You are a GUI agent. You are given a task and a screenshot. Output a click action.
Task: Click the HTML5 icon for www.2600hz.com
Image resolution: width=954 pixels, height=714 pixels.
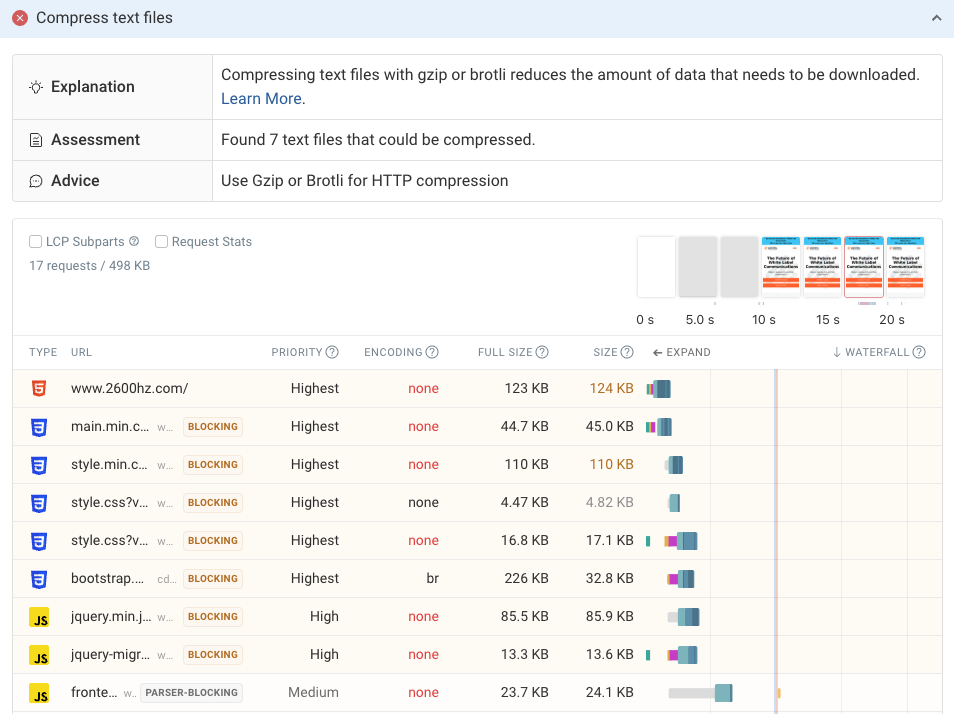(39, 389)
